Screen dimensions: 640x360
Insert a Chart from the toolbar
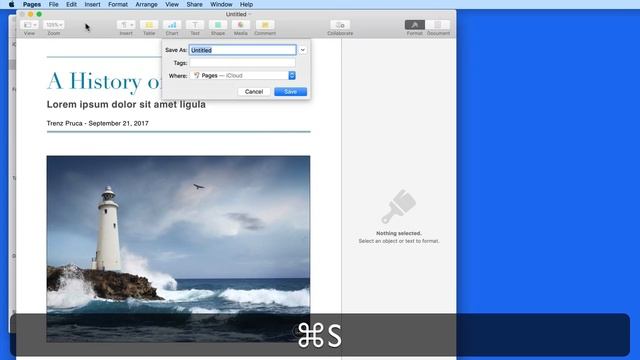coord(172,25)
